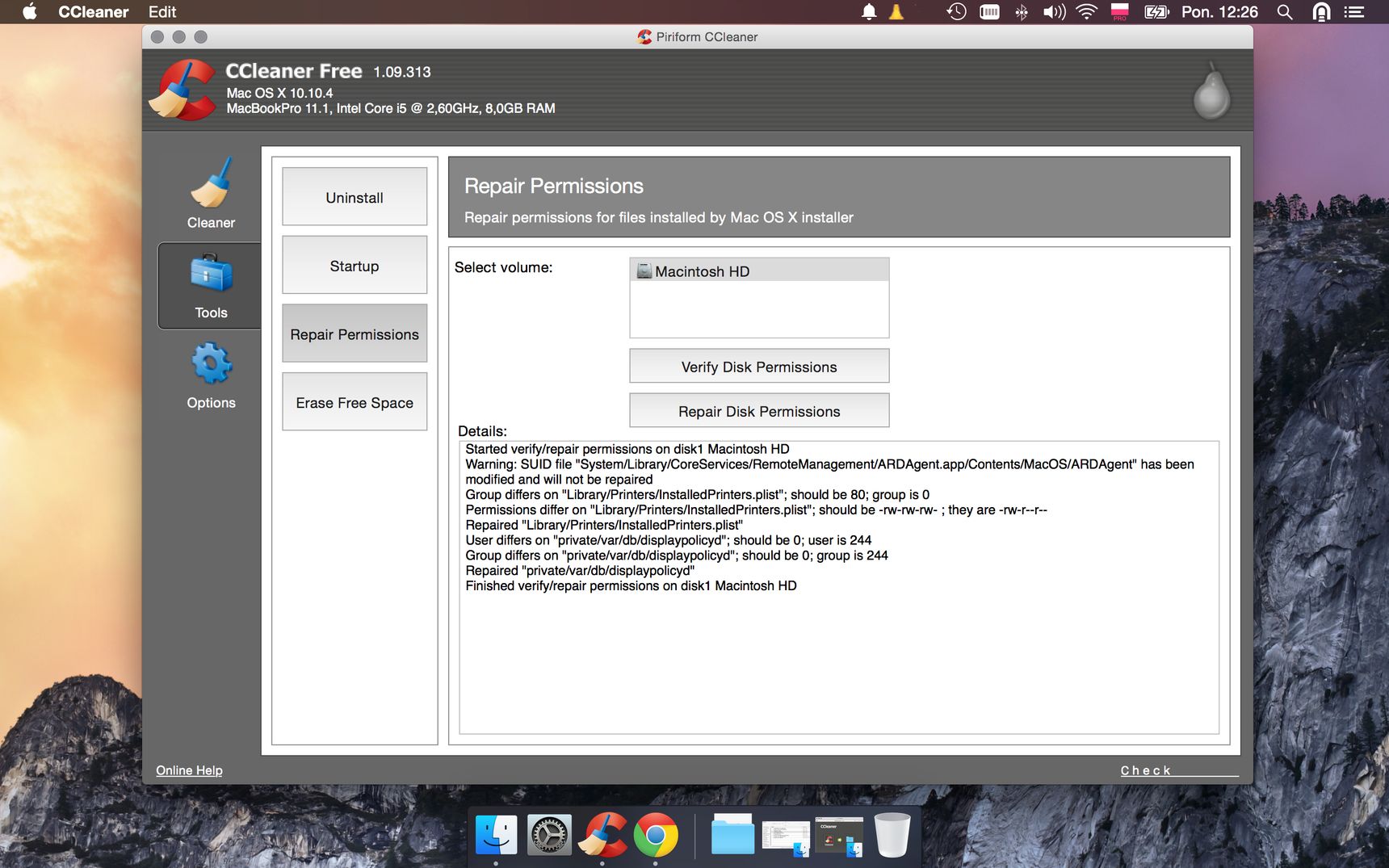
Task: Open the Cleaner section in the sidebar
Action: 211,194
